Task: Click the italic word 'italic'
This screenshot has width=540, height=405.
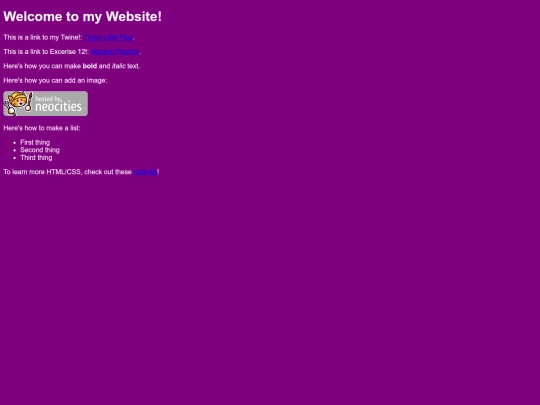Action: (118, 66)
